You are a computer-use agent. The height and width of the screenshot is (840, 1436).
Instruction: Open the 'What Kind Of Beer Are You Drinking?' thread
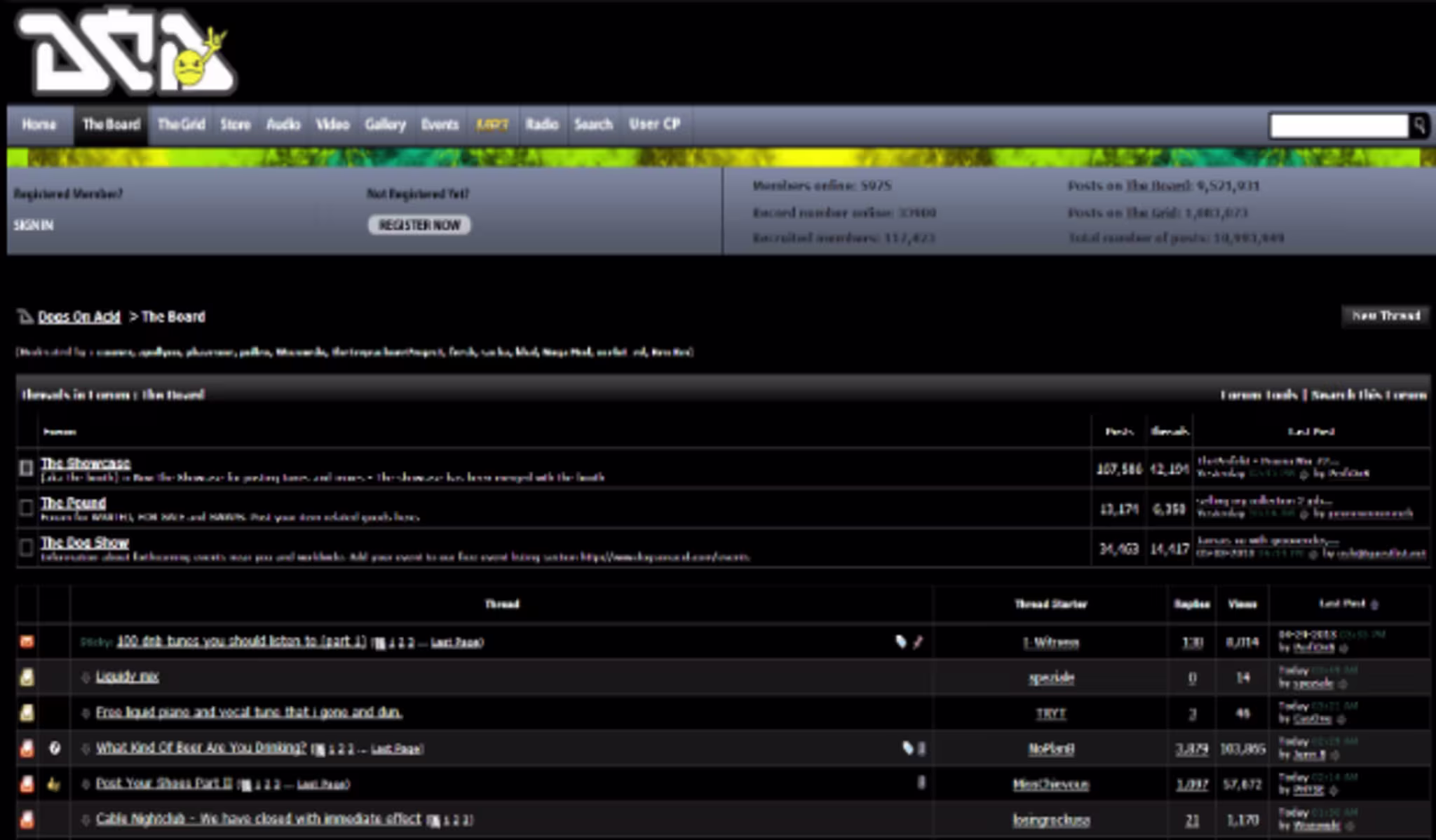(201, 748)
